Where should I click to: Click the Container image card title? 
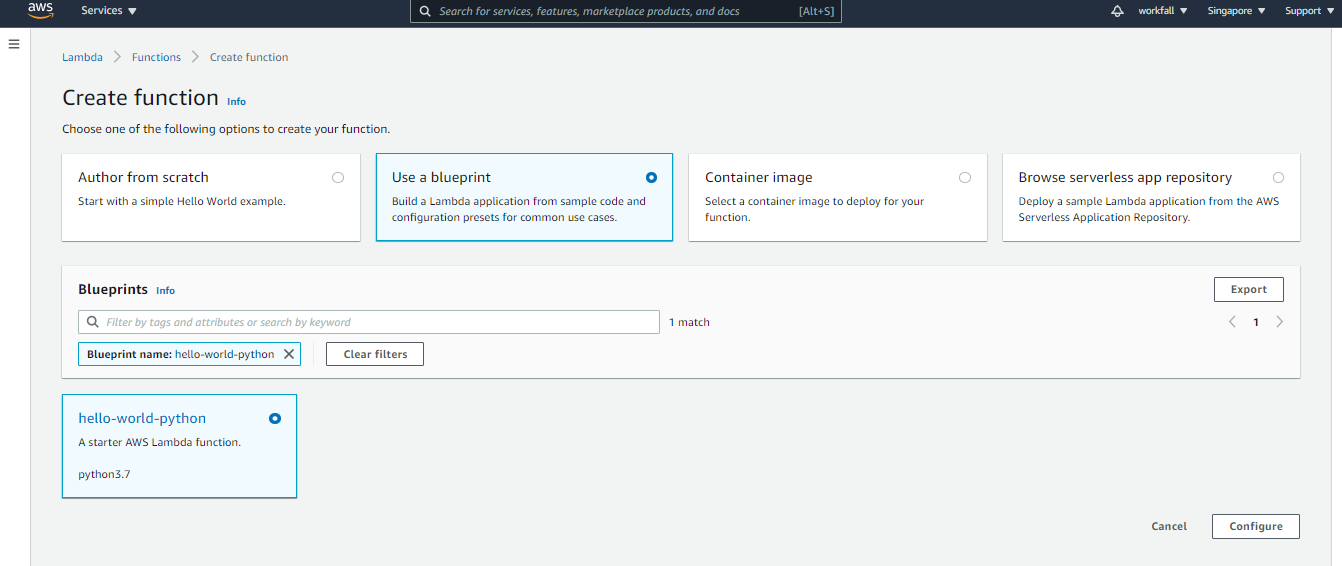pos(759,177)
